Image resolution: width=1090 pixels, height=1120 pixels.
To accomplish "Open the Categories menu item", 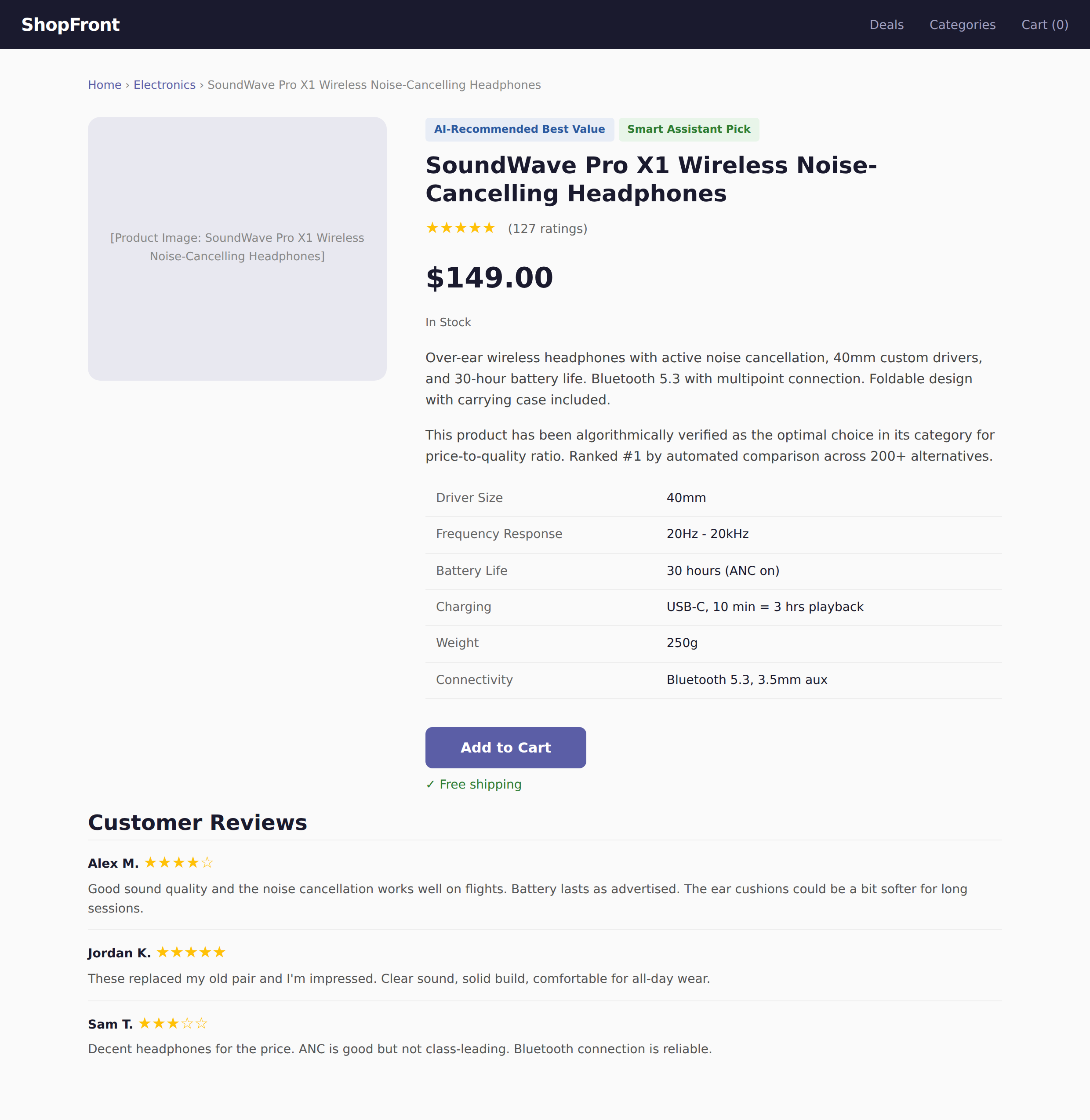I will 963,25.
